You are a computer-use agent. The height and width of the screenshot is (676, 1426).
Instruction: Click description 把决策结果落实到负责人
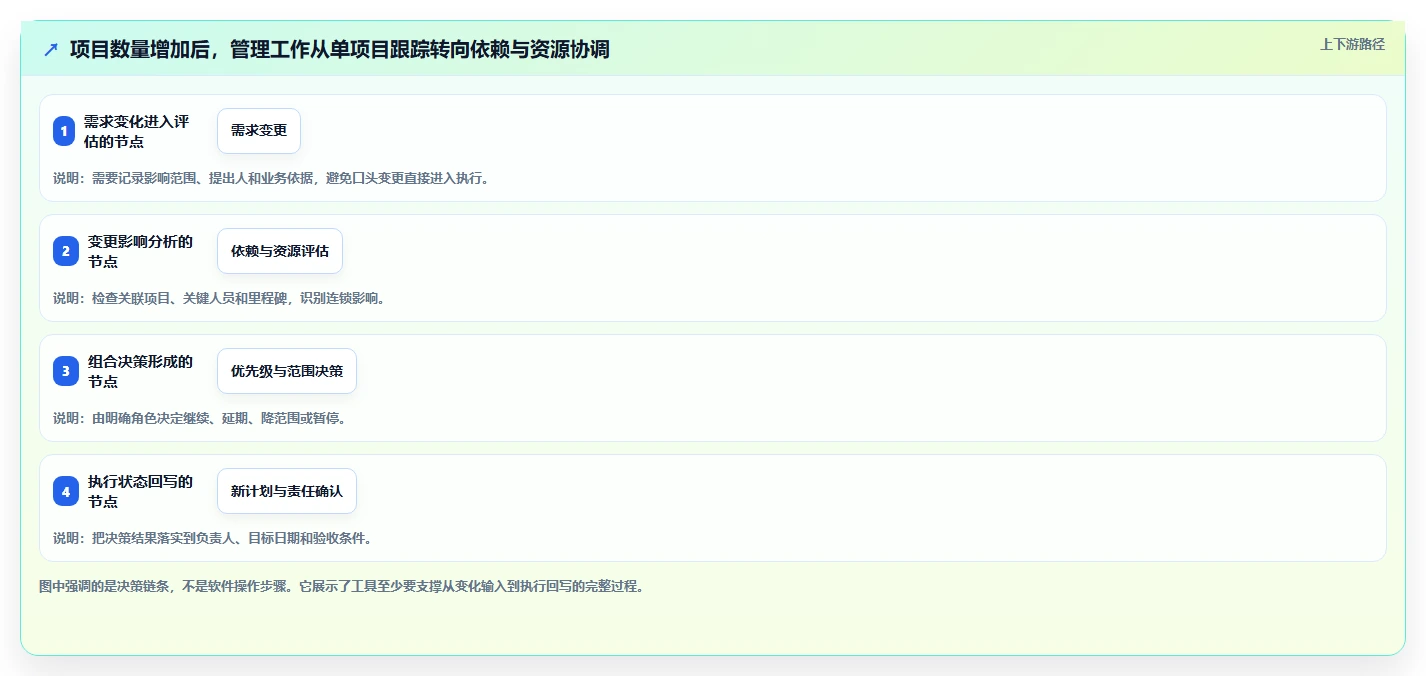pos(213,538)
